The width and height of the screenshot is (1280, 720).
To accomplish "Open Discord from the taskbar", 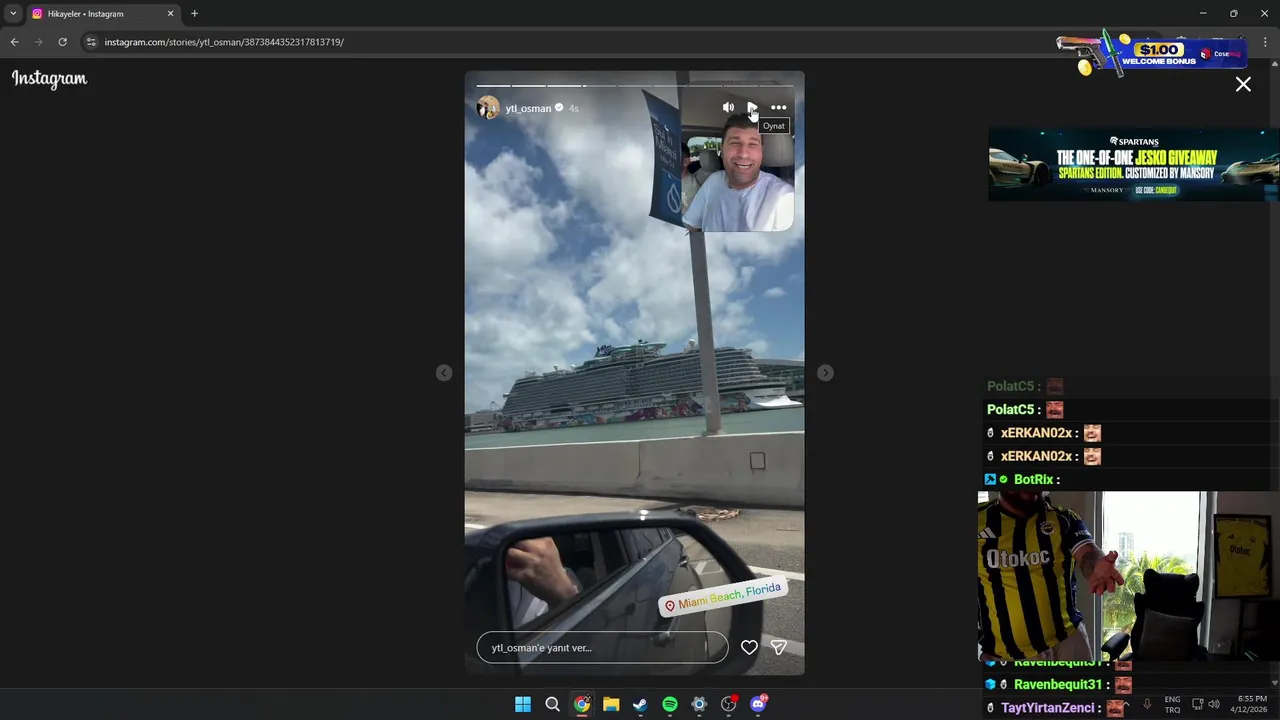I will tap(758, 704).
